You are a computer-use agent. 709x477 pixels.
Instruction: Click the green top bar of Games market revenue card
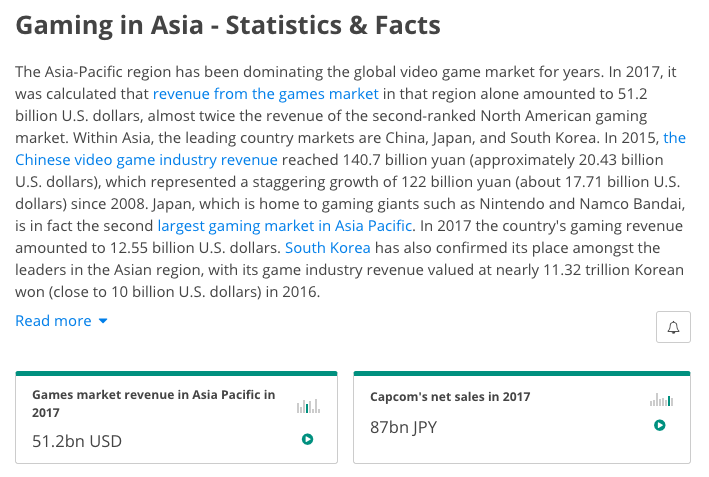pos(176,373)
